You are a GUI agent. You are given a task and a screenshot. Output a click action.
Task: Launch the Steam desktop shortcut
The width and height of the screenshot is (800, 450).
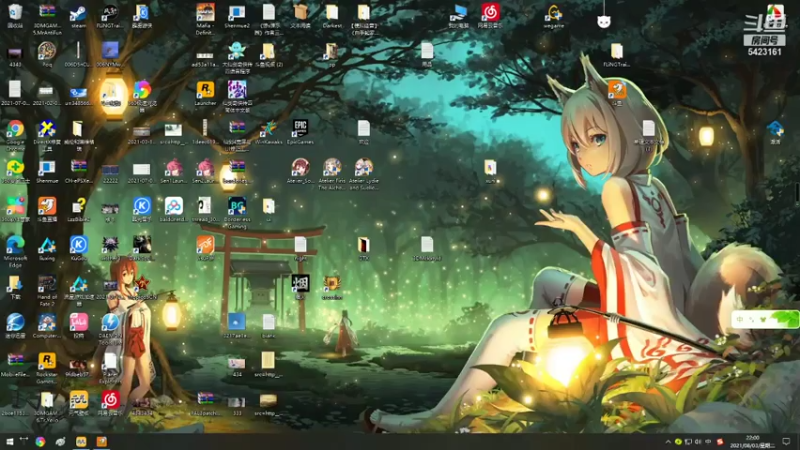[78, 15]
